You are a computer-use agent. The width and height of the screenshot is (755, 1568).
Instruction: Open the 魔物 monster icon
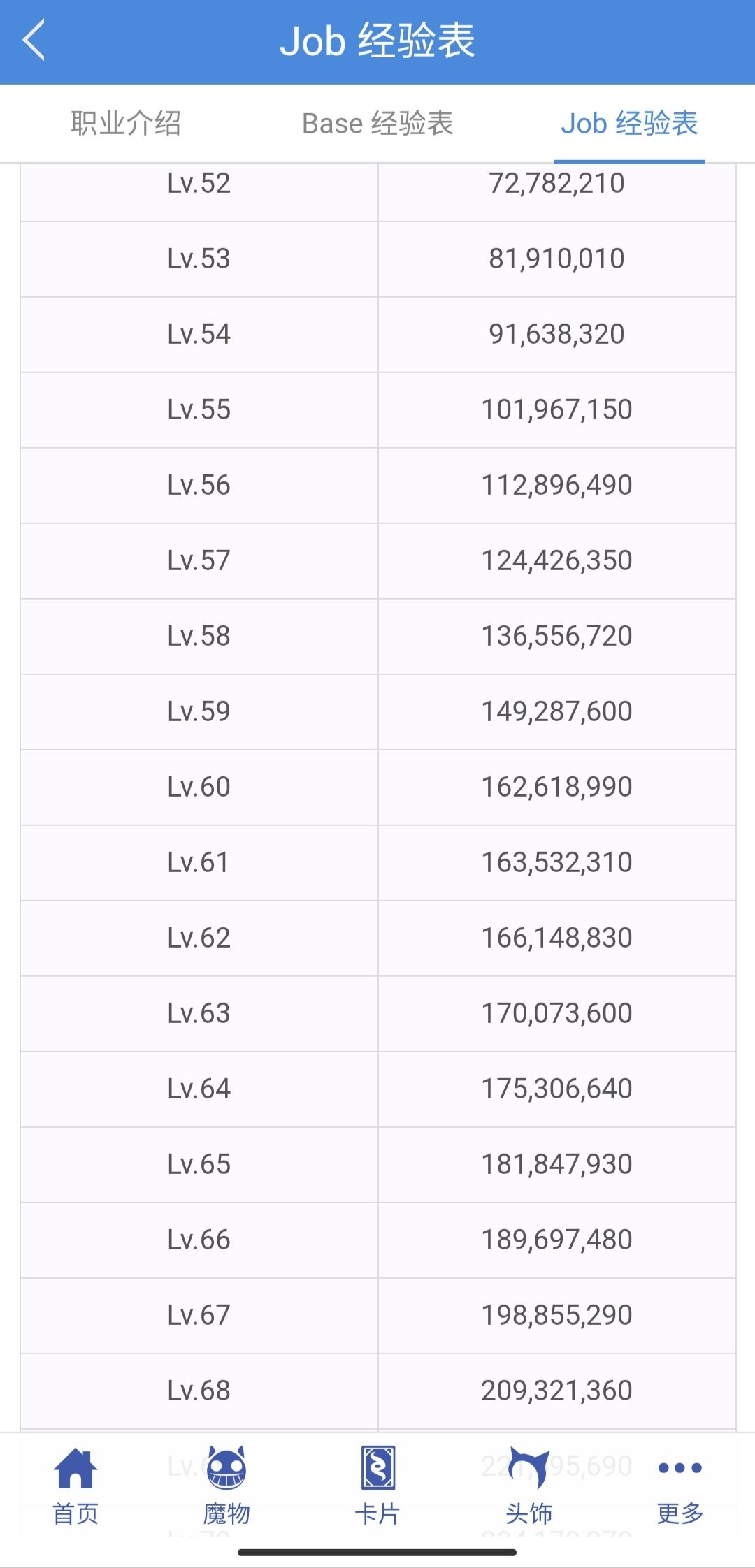tap(226, 1469)
